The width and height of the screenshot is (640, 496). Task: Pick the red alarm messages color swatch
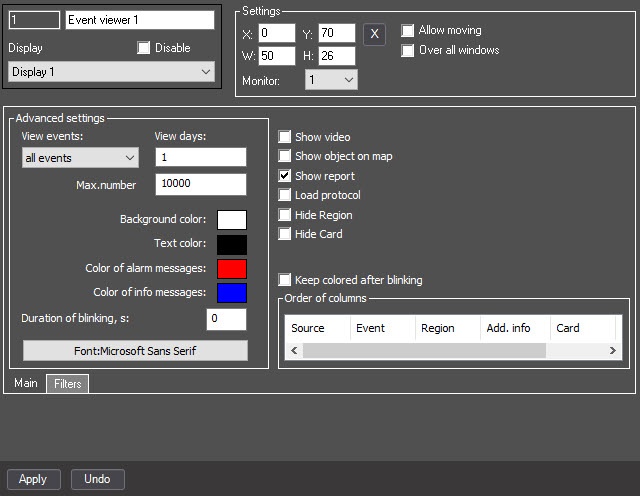(231, 268)
